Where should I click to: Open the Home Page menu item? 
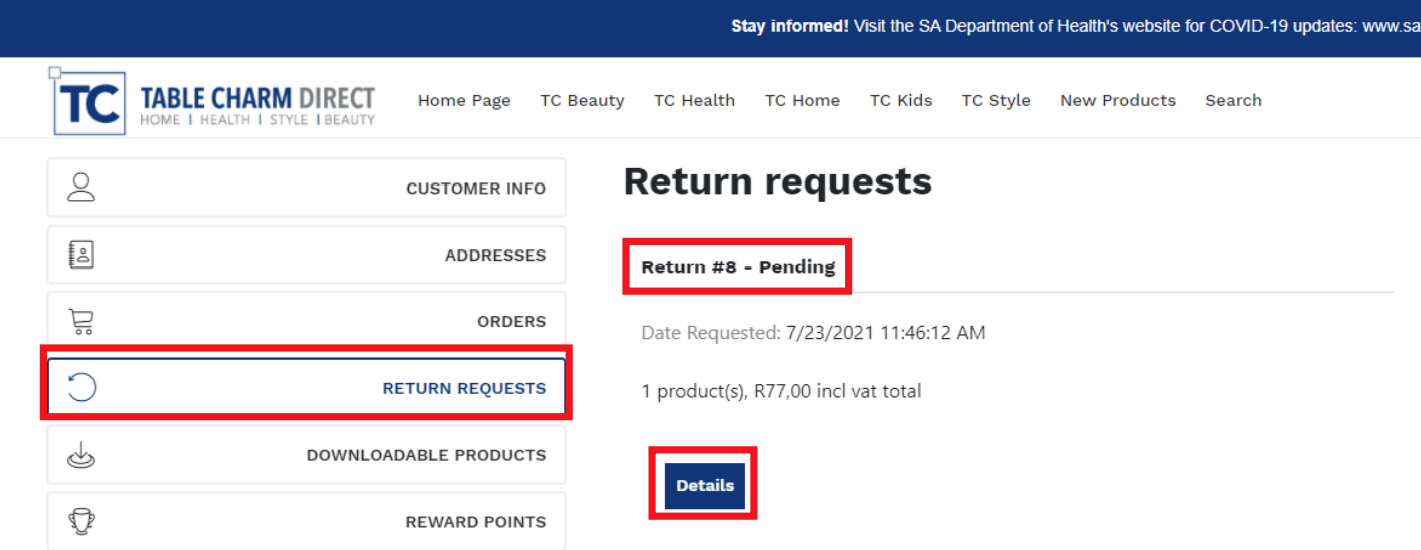point(464,100)
